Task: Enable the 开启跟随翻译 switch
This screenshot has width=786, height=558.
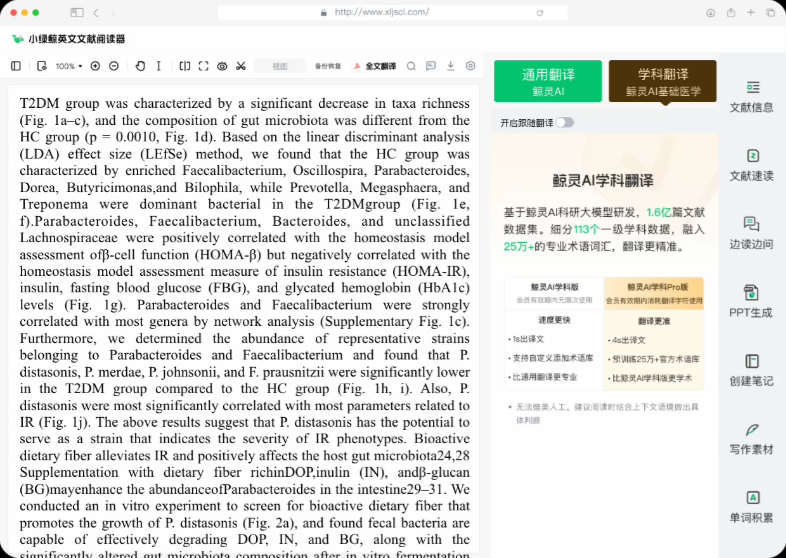Action: pyautogui.click(x=565, y=122)
